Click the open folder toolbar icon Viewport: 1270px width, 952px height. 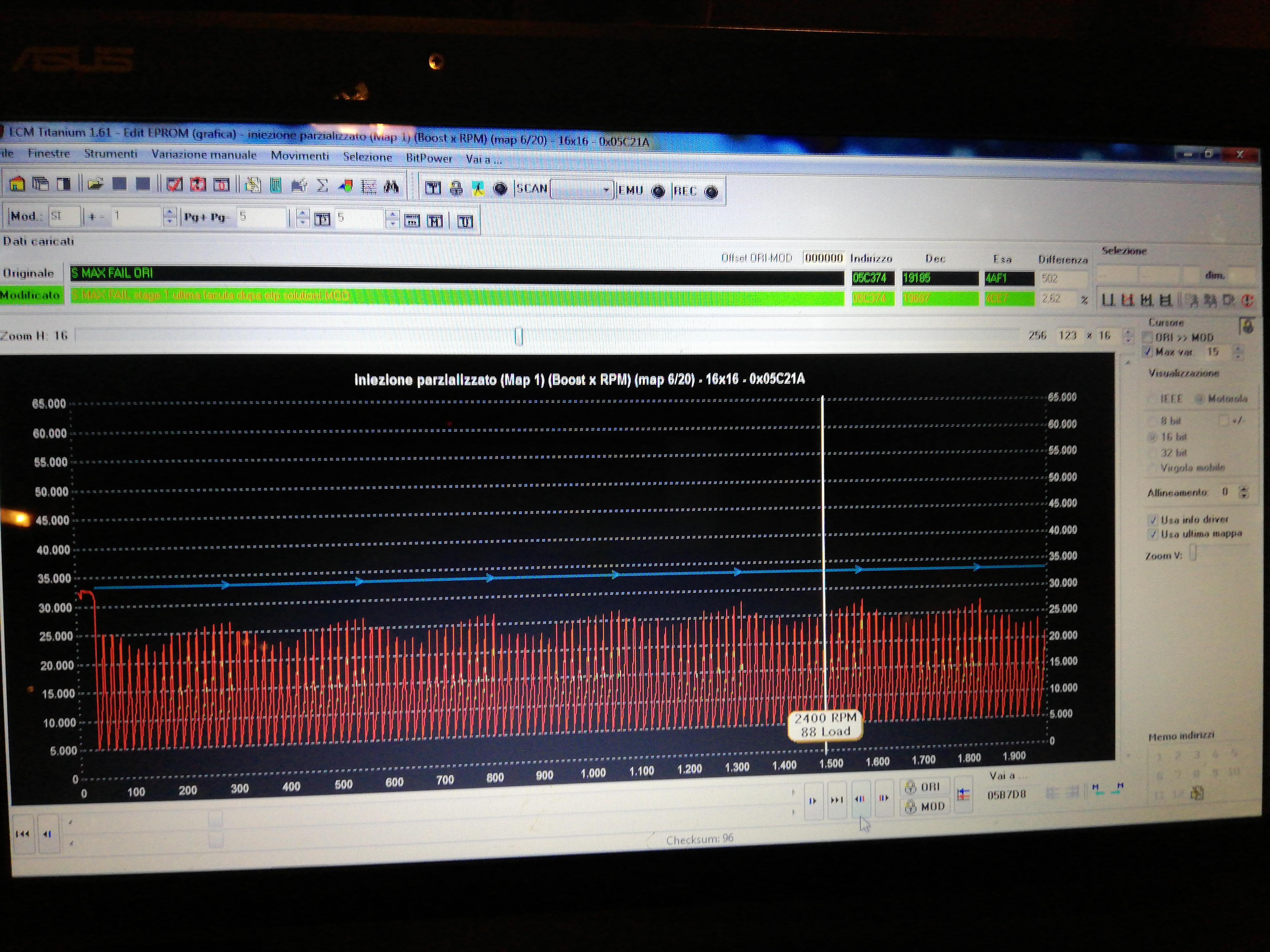(95, 184)
